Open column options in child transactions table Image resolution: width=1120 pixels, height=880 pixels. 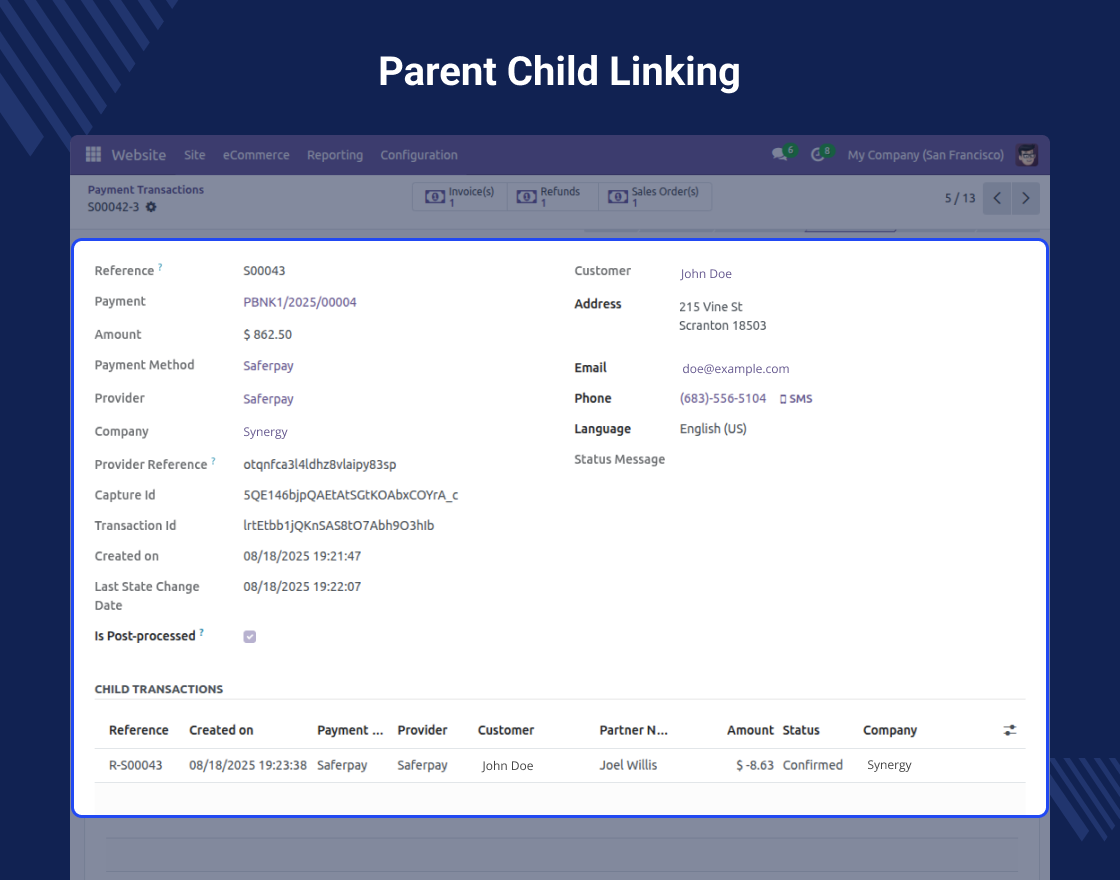[x=1009, y=730]
